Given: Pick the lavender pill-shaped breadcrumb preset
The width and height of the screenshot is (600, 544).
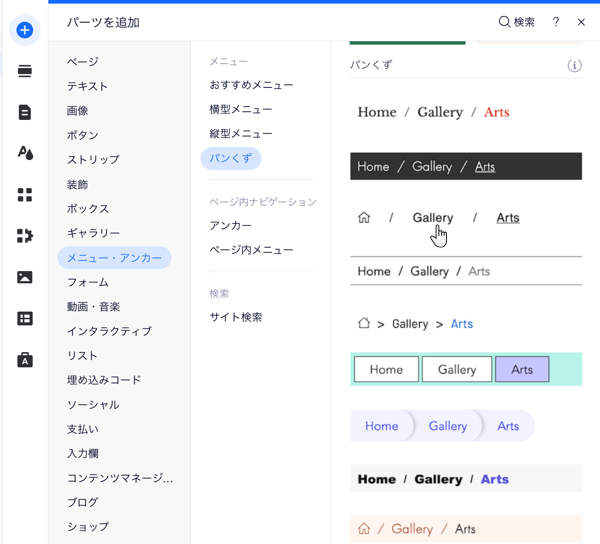Looking at the screenshot, I should pyautogui.click(x=442, y=426).
